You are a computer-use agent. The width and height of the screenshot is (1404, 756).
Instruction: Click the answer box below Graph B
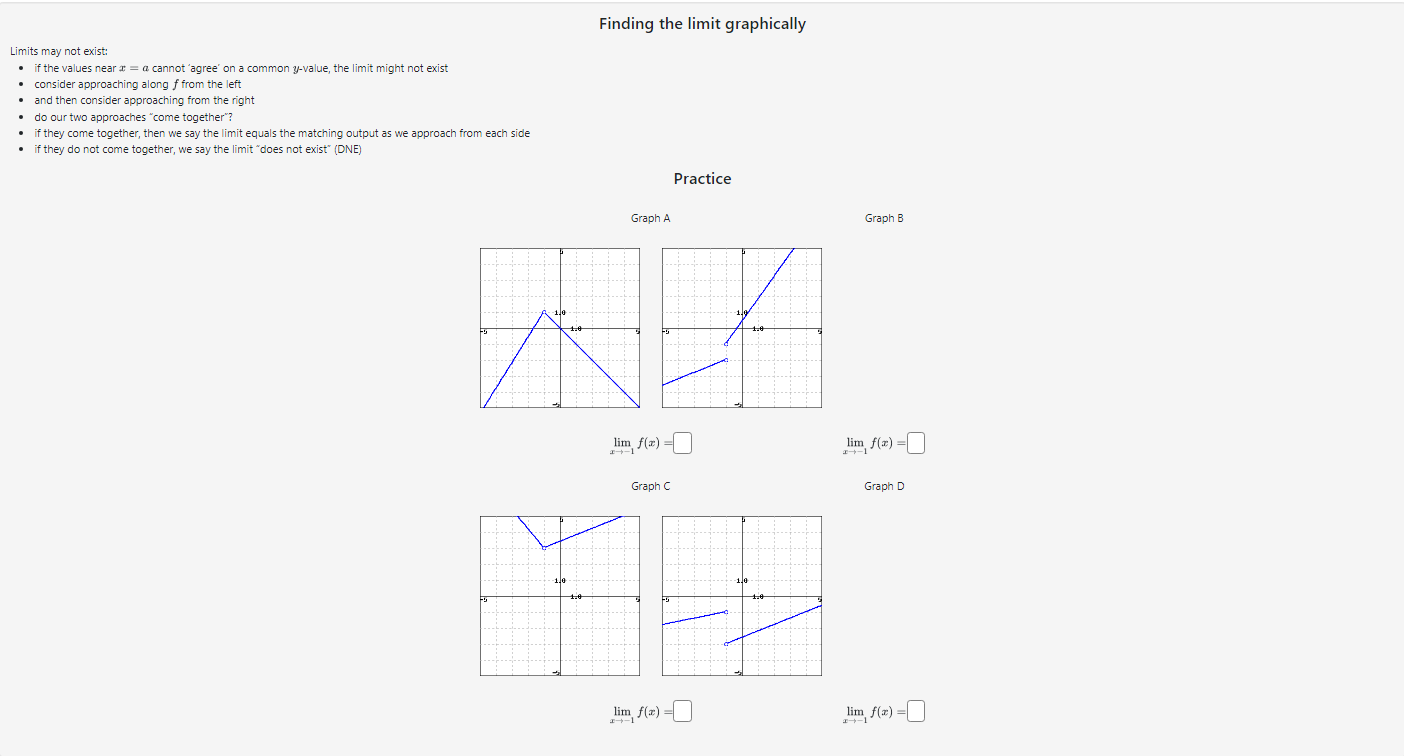916,441
